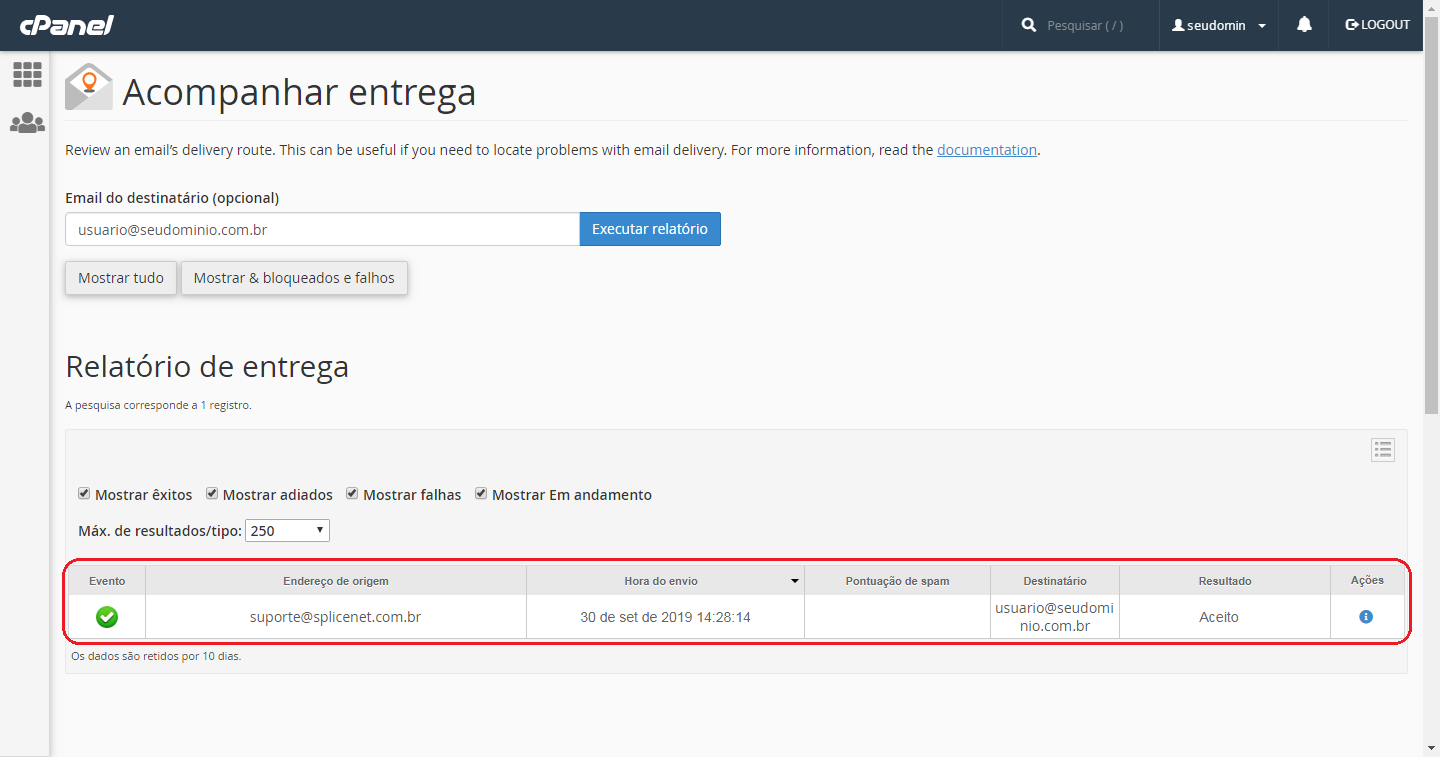
Task: Click the Aceito result cell
Action: [1225, 617]
